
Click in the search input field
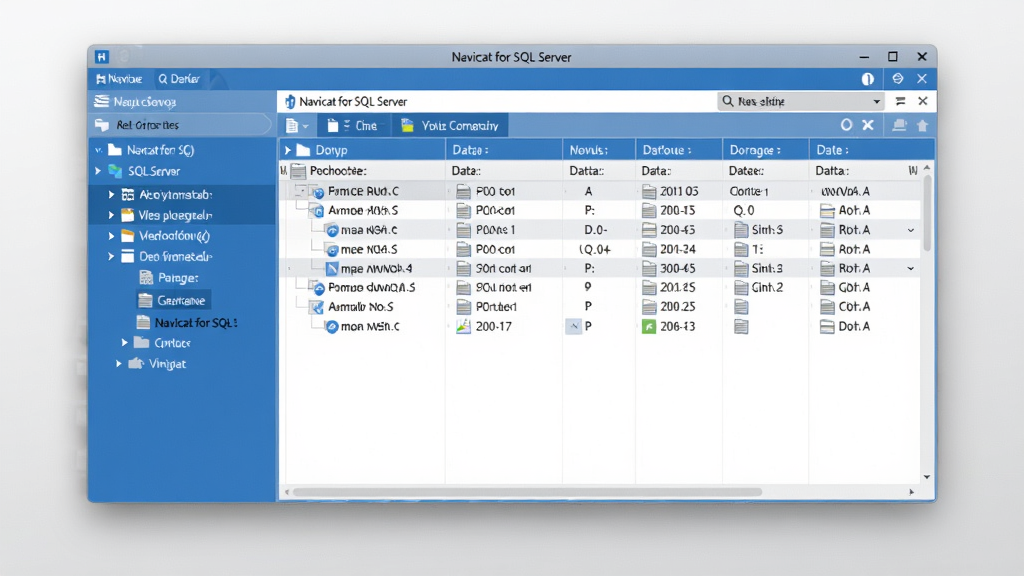tap(803, 101)
